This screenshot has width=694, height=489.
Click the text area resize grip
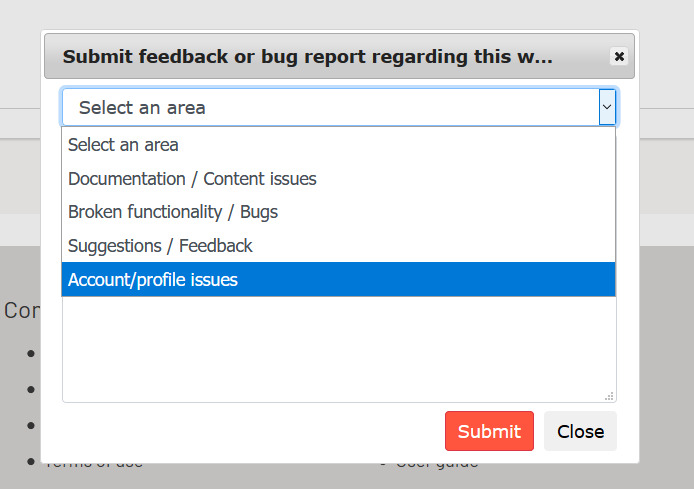point(609,396)
